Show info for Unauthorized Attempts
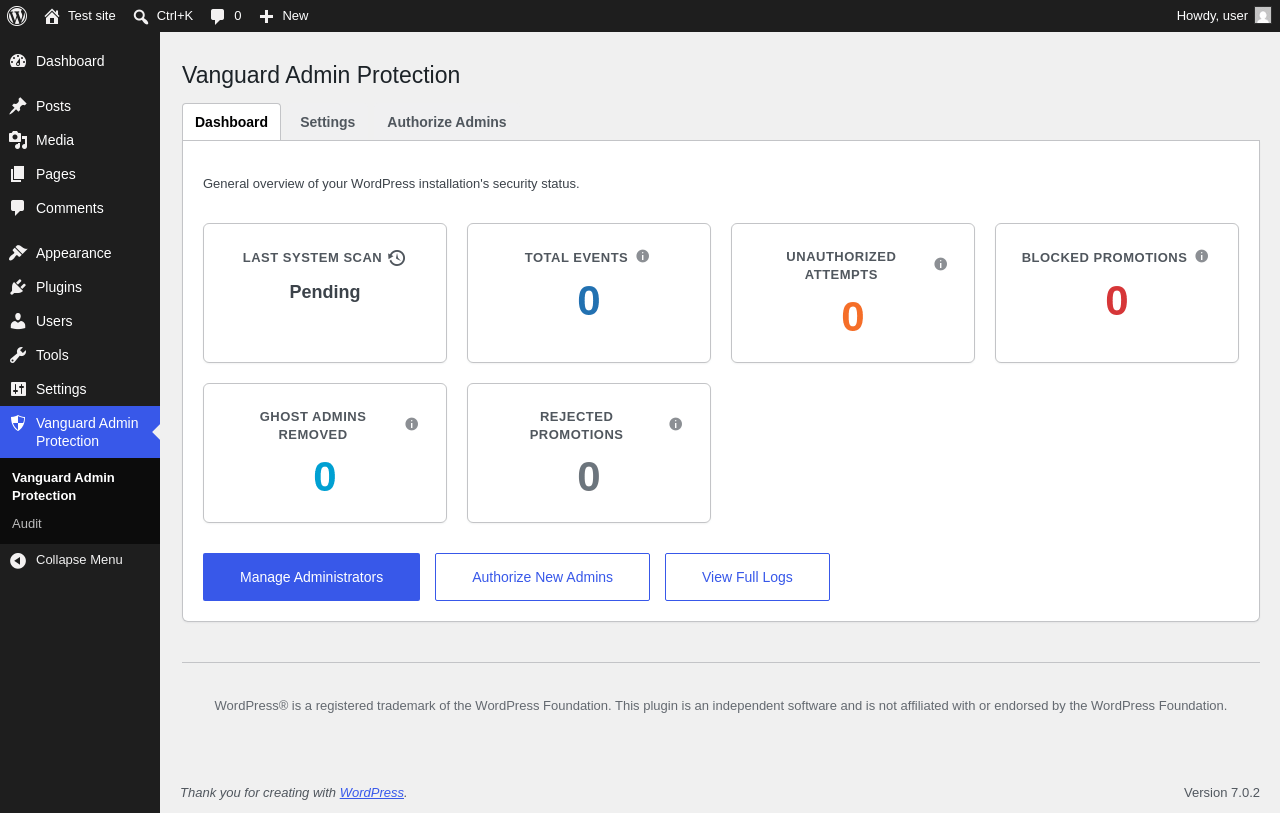 click(941, 264)
